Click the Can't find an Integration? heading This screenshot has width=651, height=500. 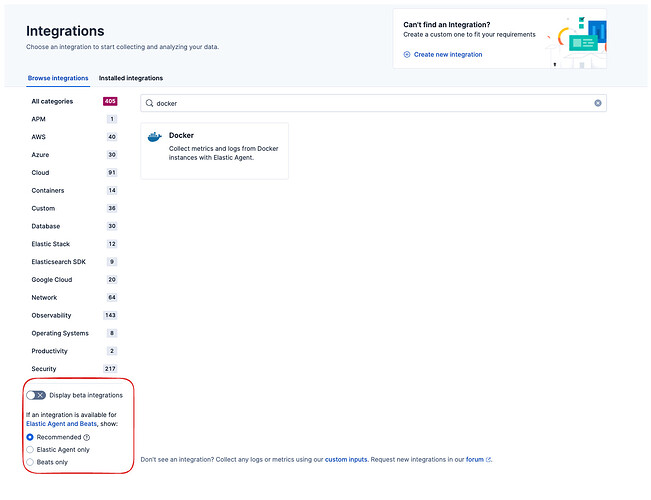(447, 25)
